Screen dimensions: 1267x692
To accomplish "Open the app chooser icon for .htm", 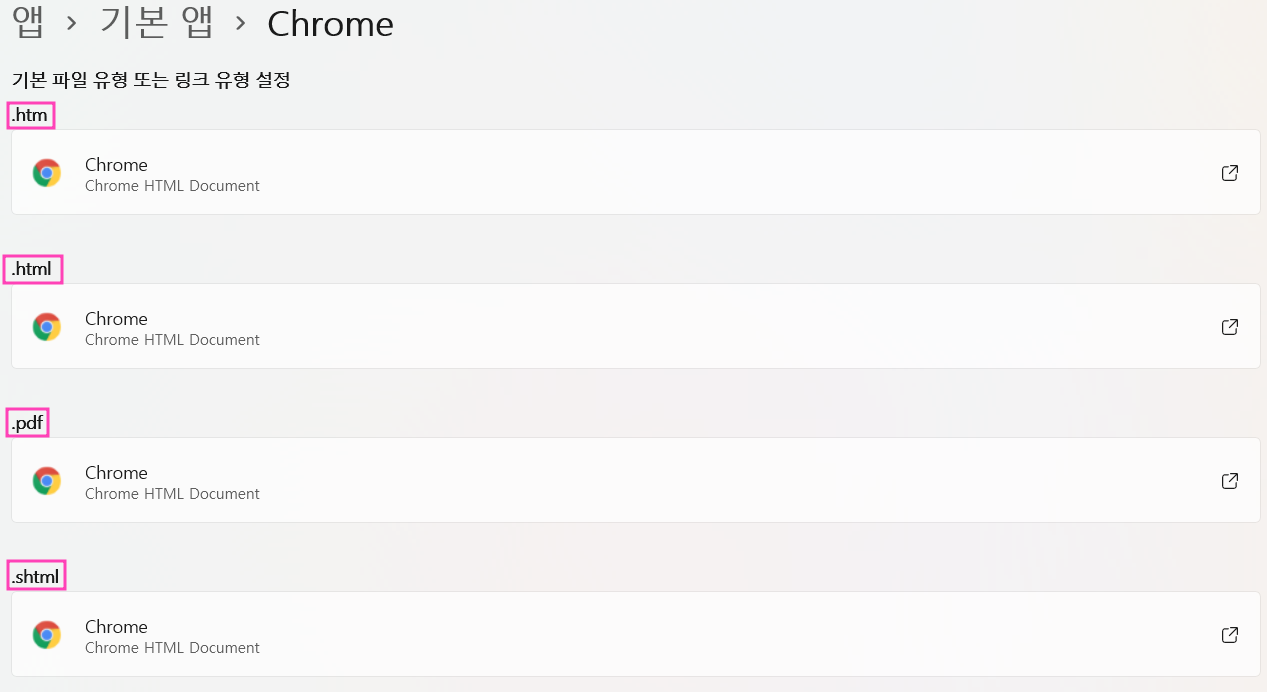I will click(1230, 173).
